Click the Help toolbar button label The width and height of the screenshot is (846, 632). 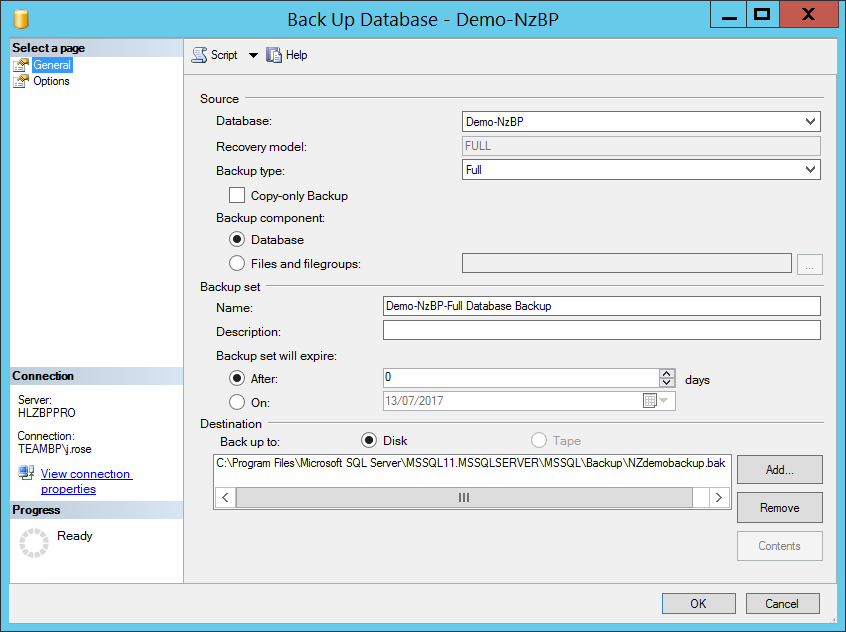point(296,55)
